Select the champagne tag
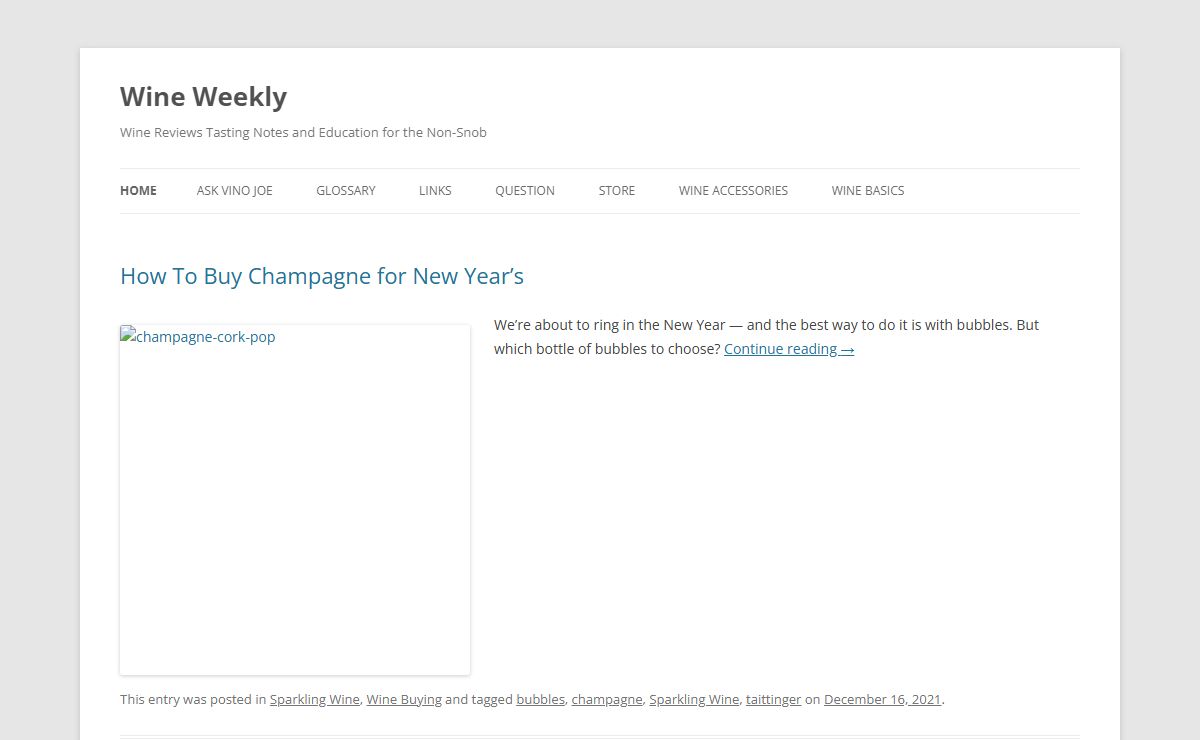Image resolution: width=1200 pixels, height=740 pixels. pyautogui.click(x=607, y=700)
